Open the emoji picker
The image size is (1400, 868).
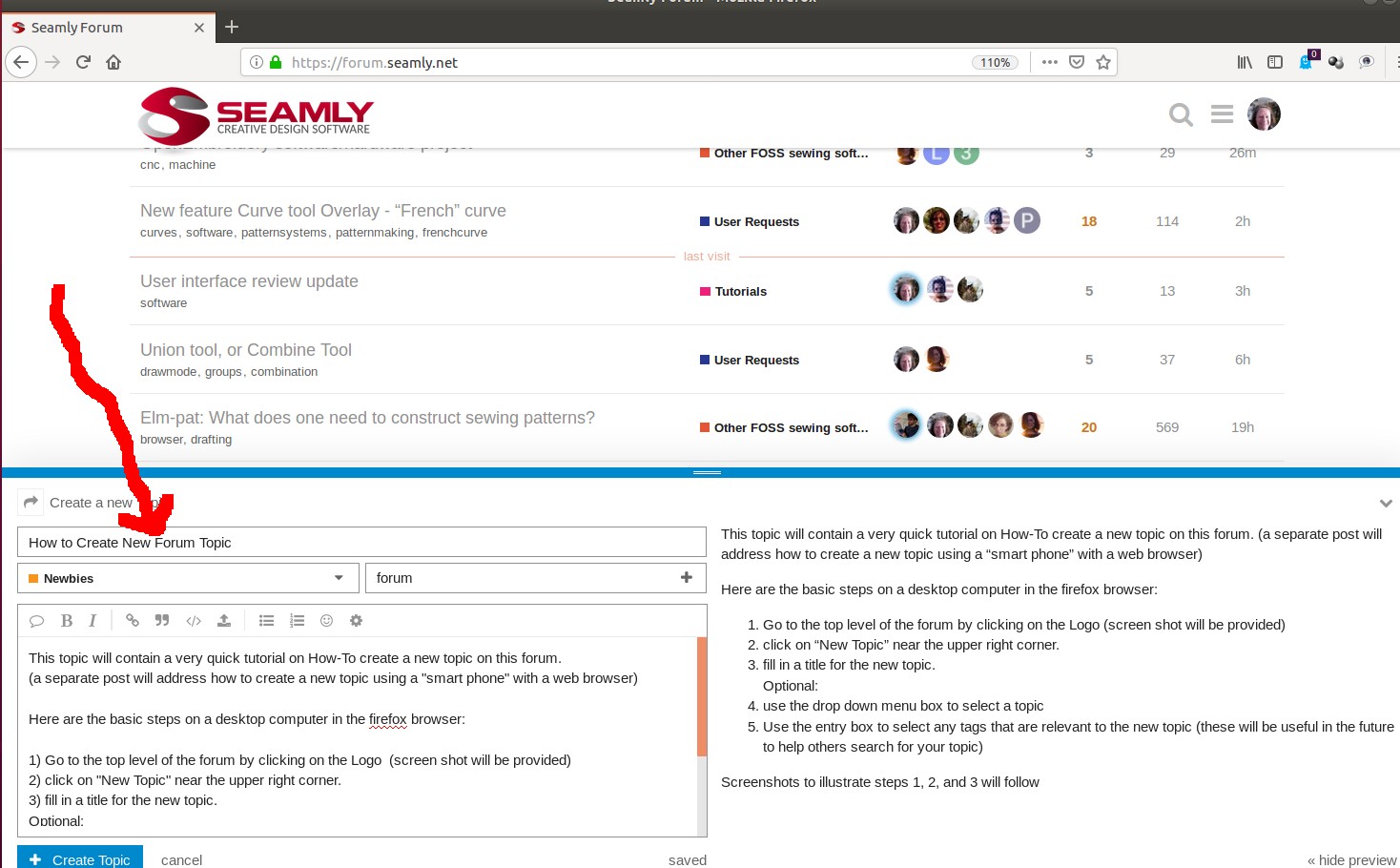(326, 621)
